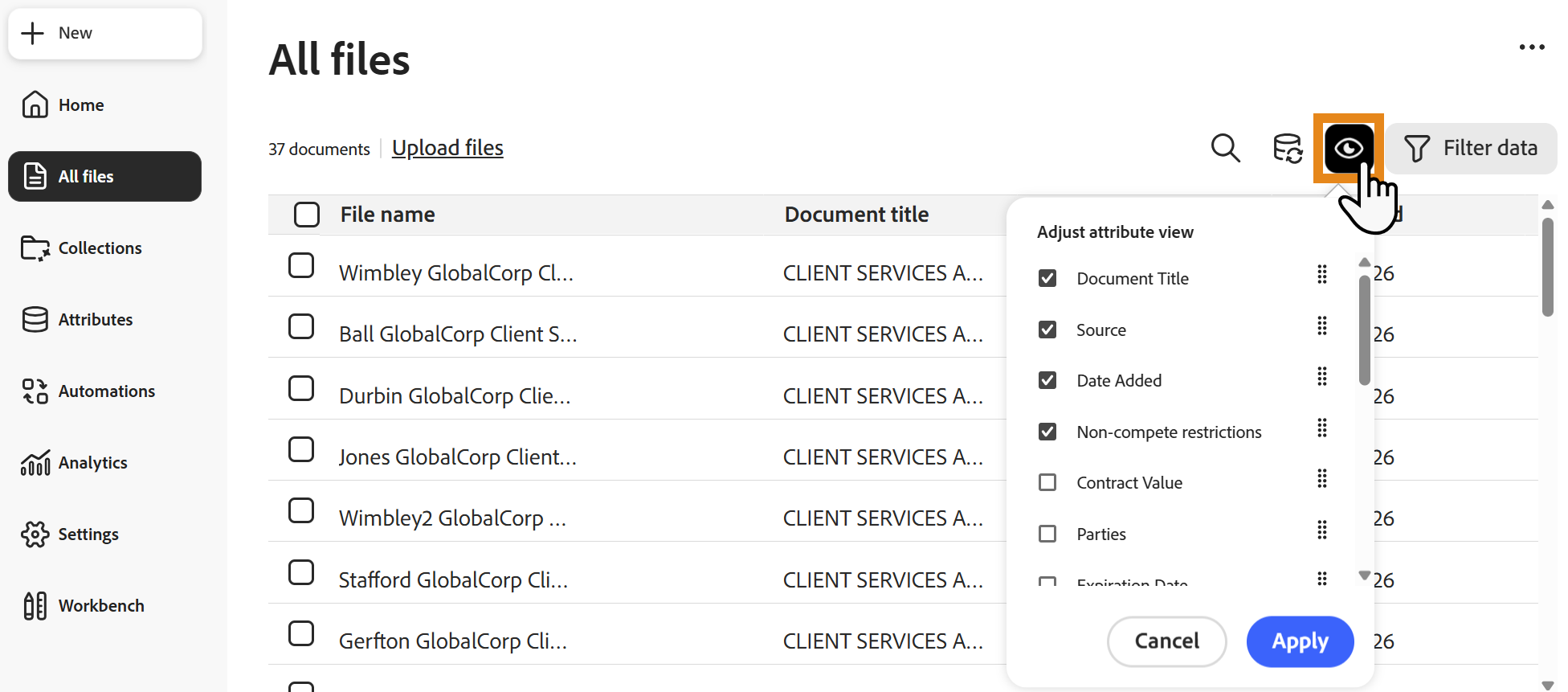Open the Analytics page
The image size is (1568, 692).
[x=104, y=463]
